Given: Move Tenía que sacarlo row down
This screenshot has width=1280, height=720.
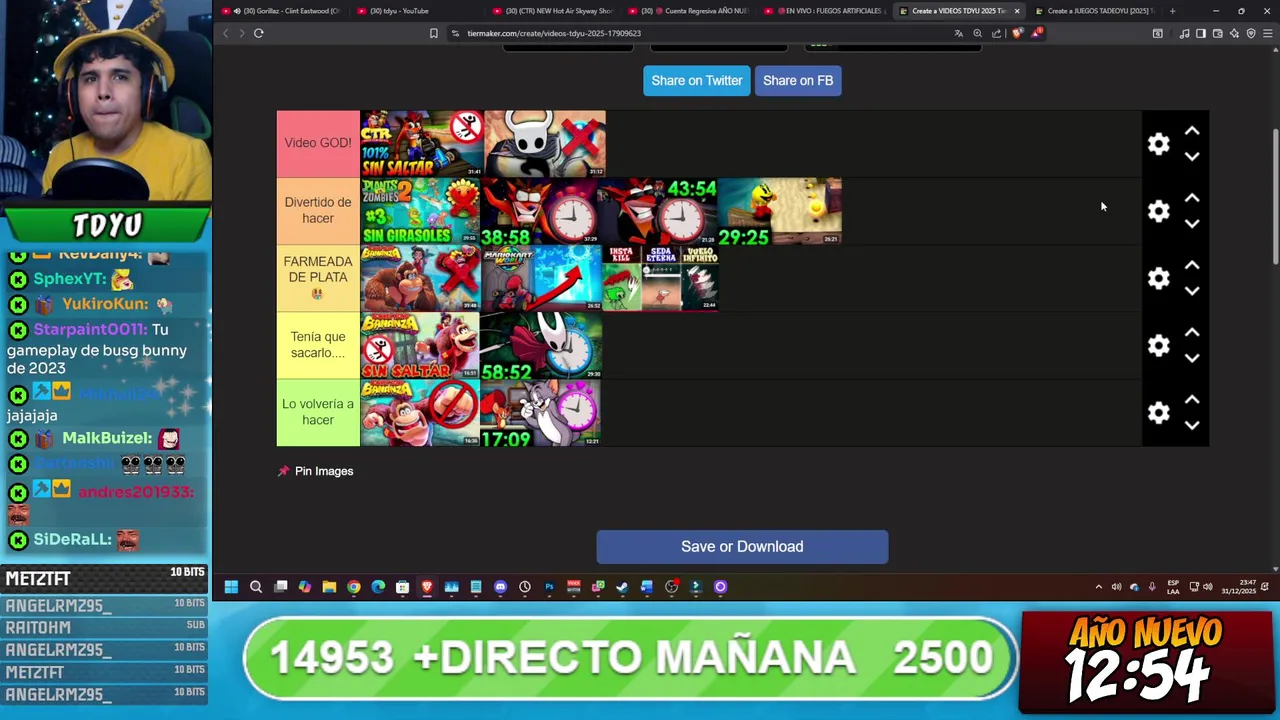Looking at the screenshot, I should tap(1192, 358).
